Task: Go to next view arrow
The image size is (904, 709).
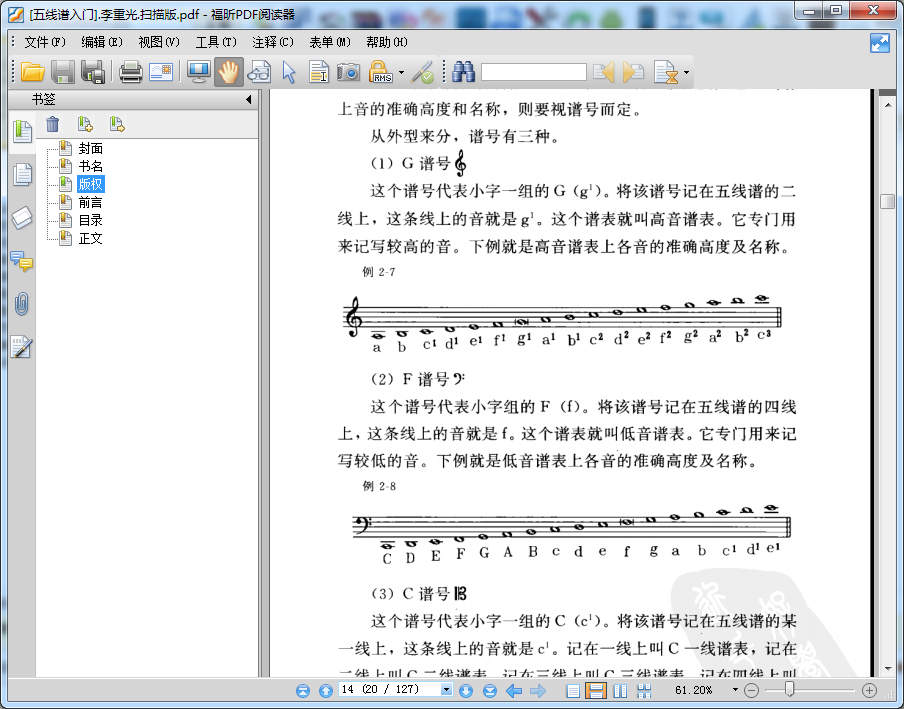Action: (x=537, y=691)
